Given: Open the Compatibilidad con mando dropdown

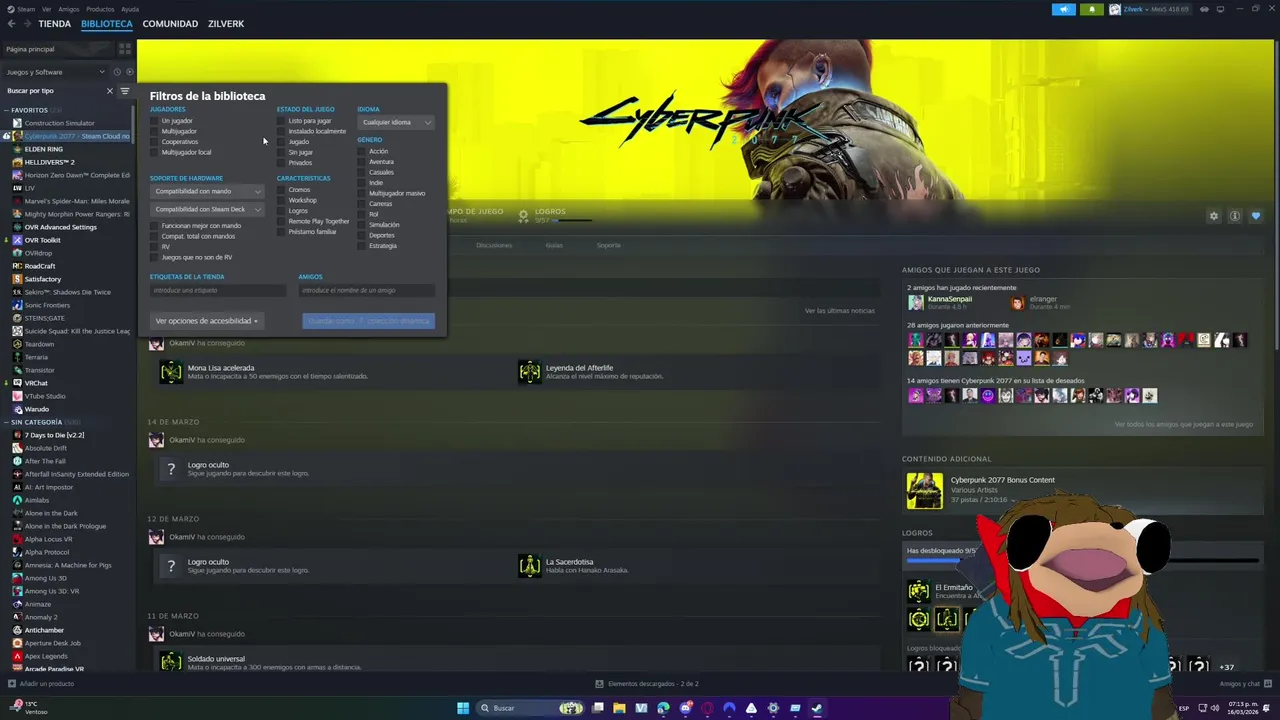Looking at the screenshot, I should pos(207,191).
